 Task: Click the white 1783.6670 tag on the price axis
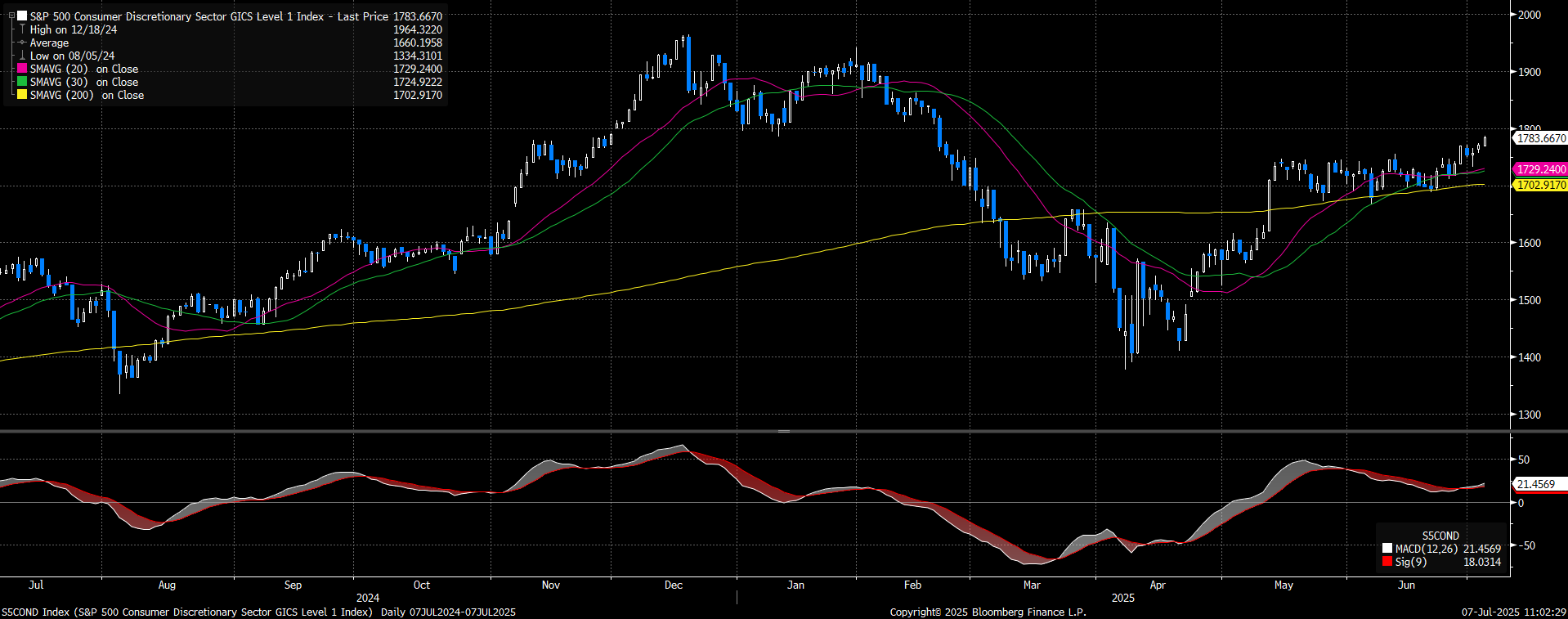[x=1541, y=138]
